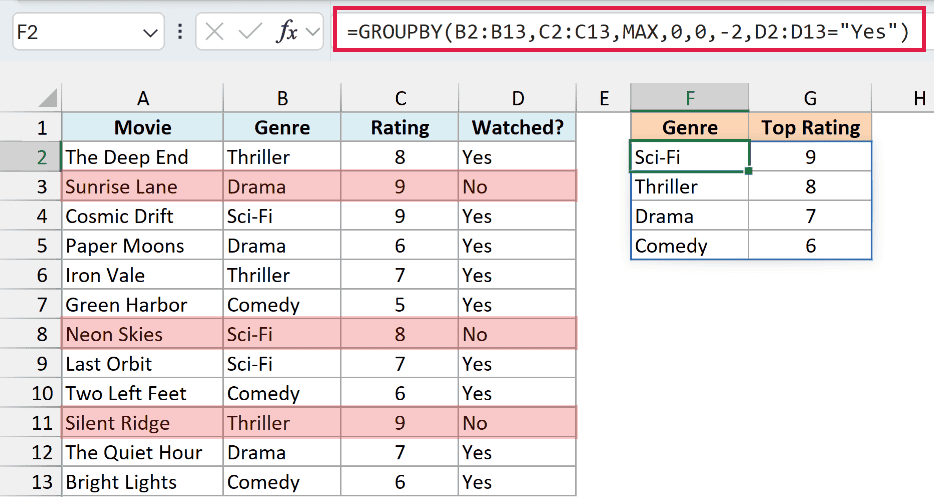934x497 pixels.
Task: Click the Yes cell in Bright Lights row
Action: pyautogui.click(x=518, y=482)
